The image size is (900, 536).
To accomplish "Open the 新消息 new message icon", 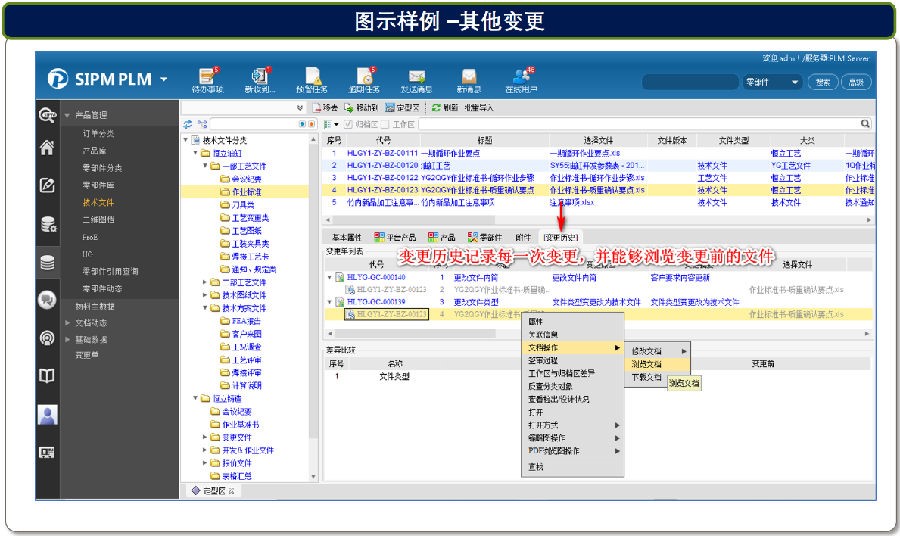I will (468, 78).
